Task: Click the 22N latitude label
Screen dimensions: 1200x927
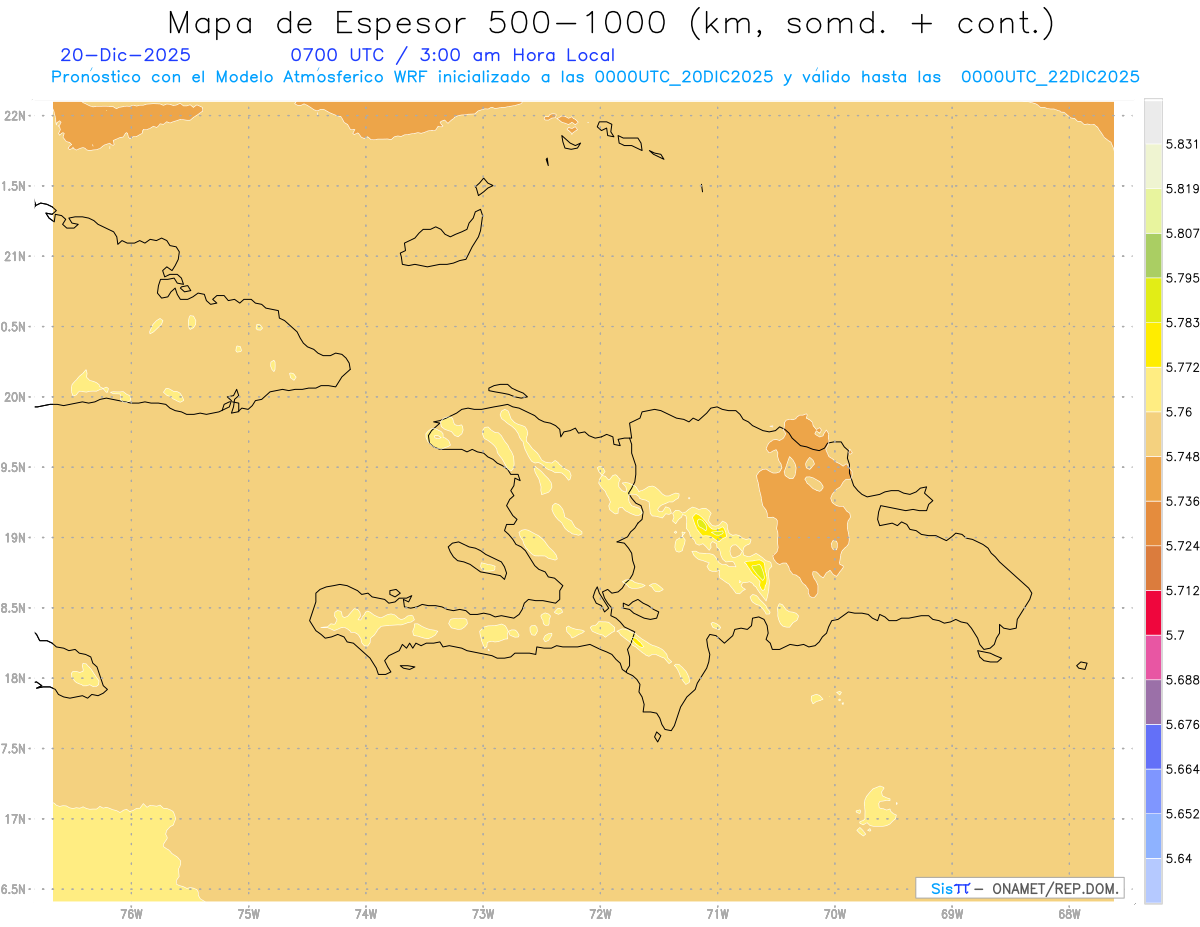Action: pyautogui.click(x=15, y=115)
